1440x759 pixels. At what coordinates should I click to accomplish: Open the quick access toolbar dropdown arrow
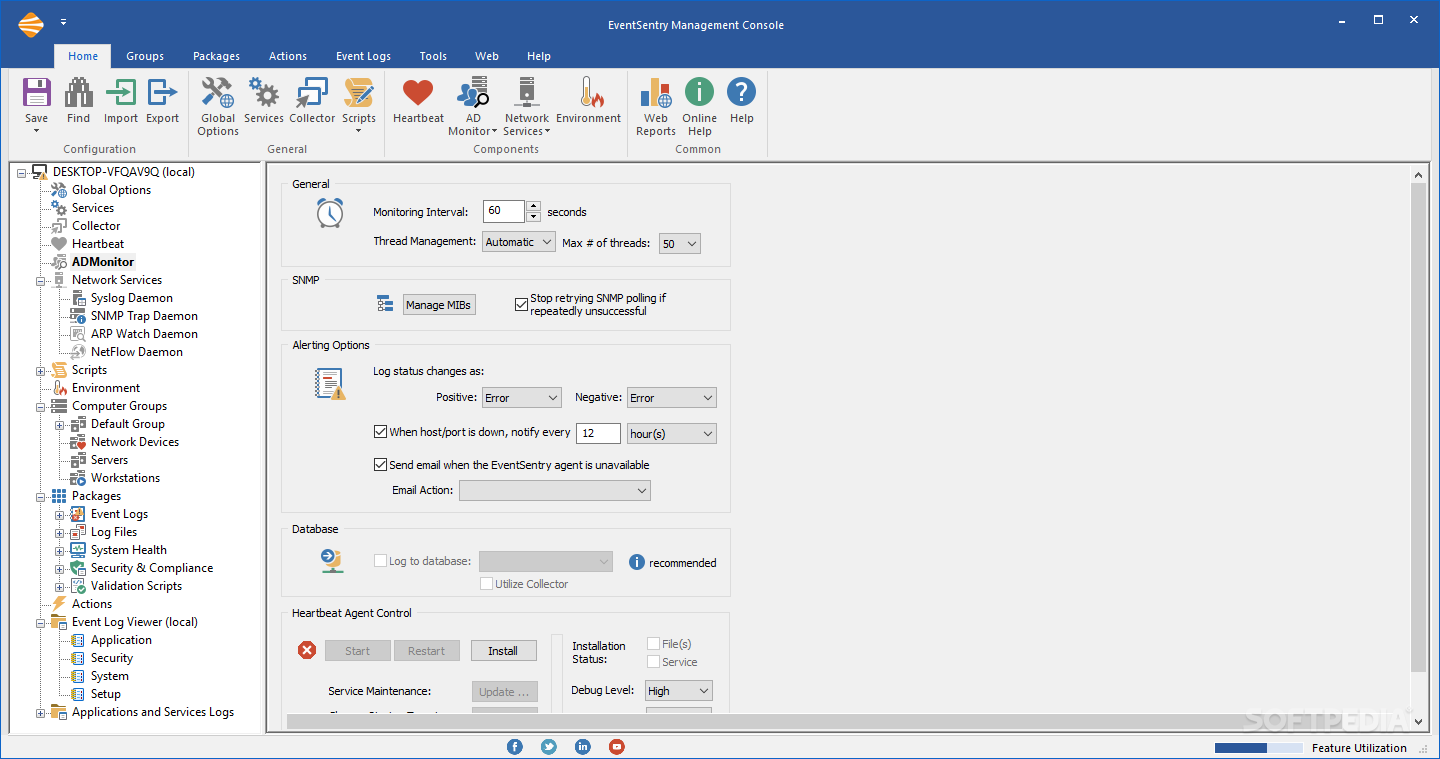[63, 22]
